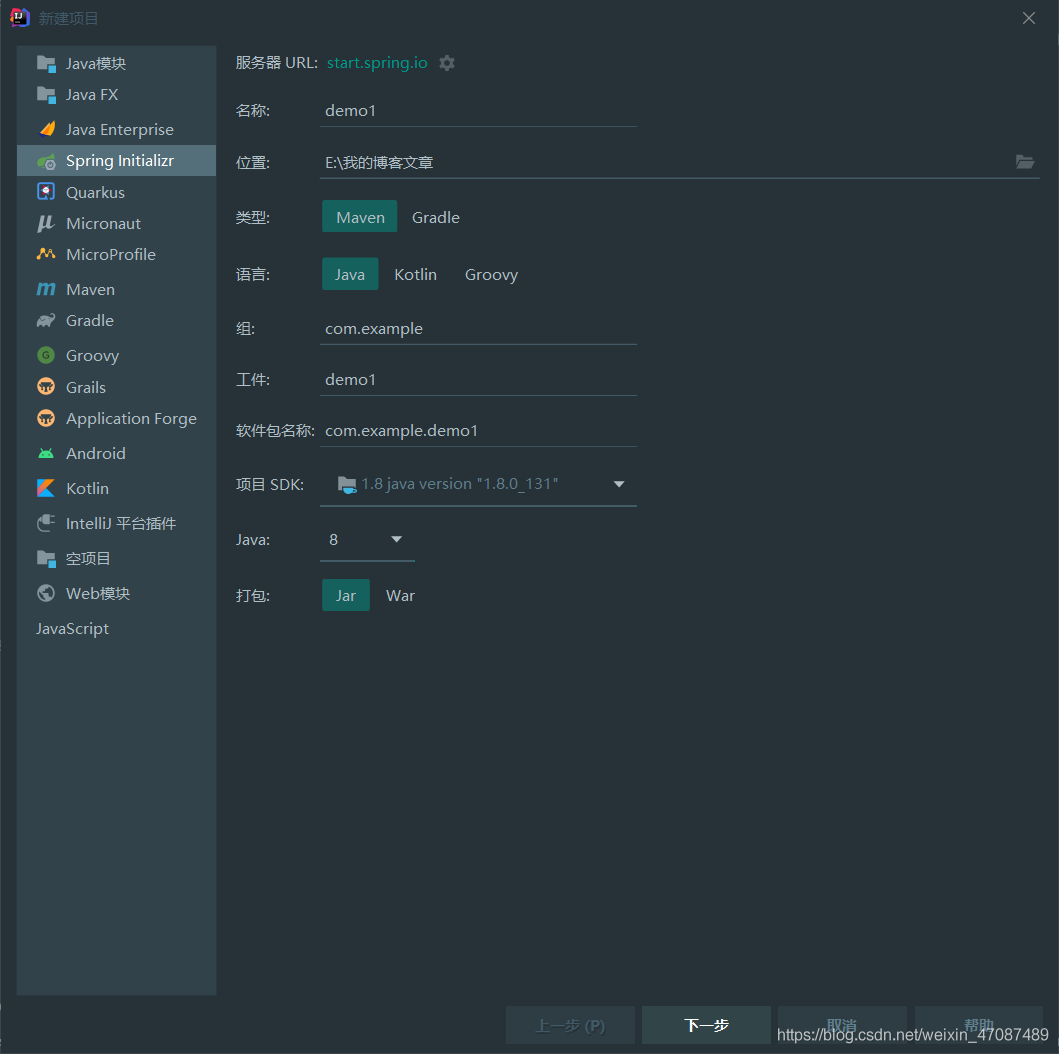Screen dimensions: 1059x1054
Task: Edit the 名称 field showing demo1
Action: click(478, 110)
